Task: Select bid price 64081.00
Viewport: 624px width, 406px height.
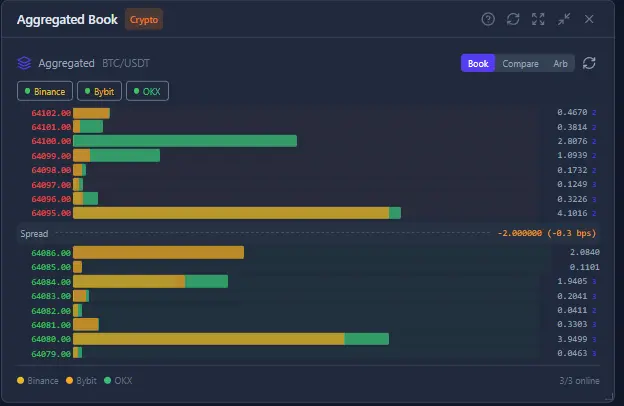Action: pos(51,325)
